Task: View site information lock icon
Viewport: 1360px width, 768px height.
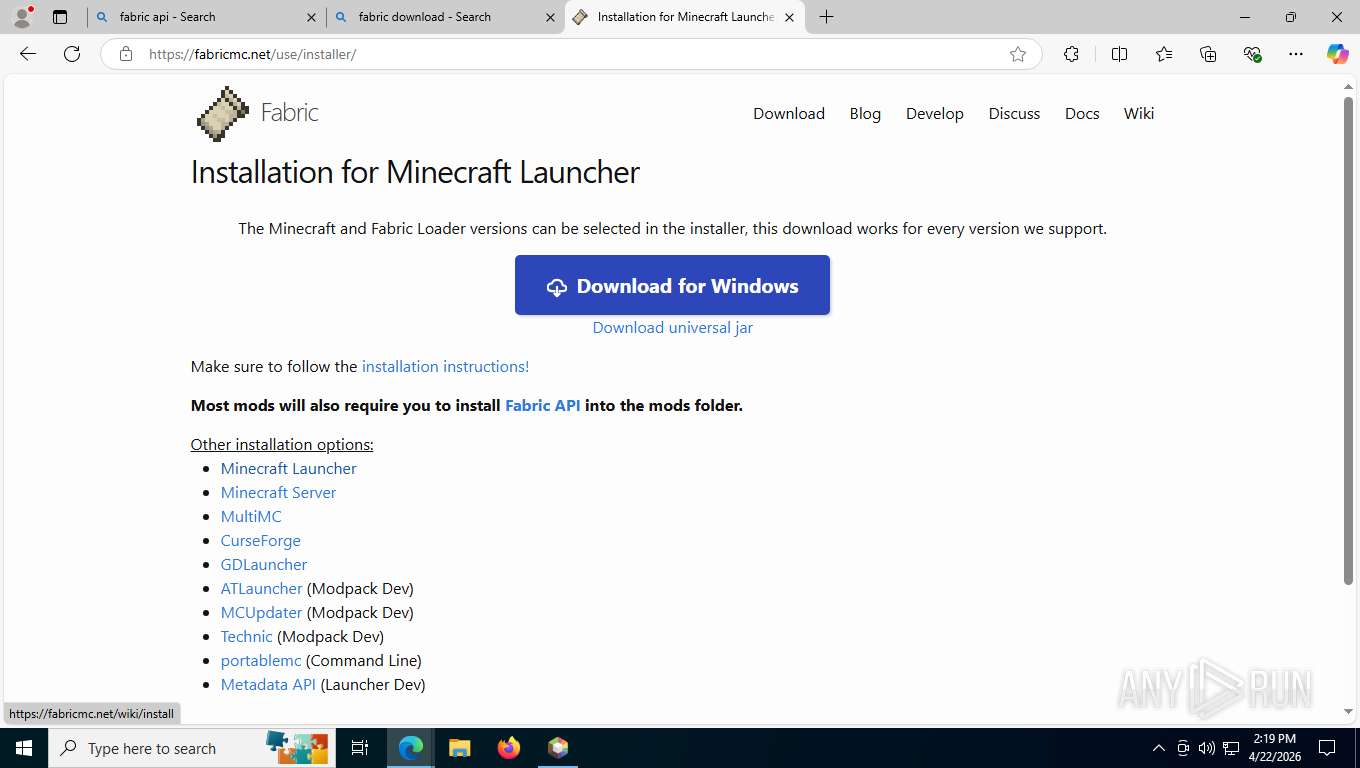Action: pos(125,54)
